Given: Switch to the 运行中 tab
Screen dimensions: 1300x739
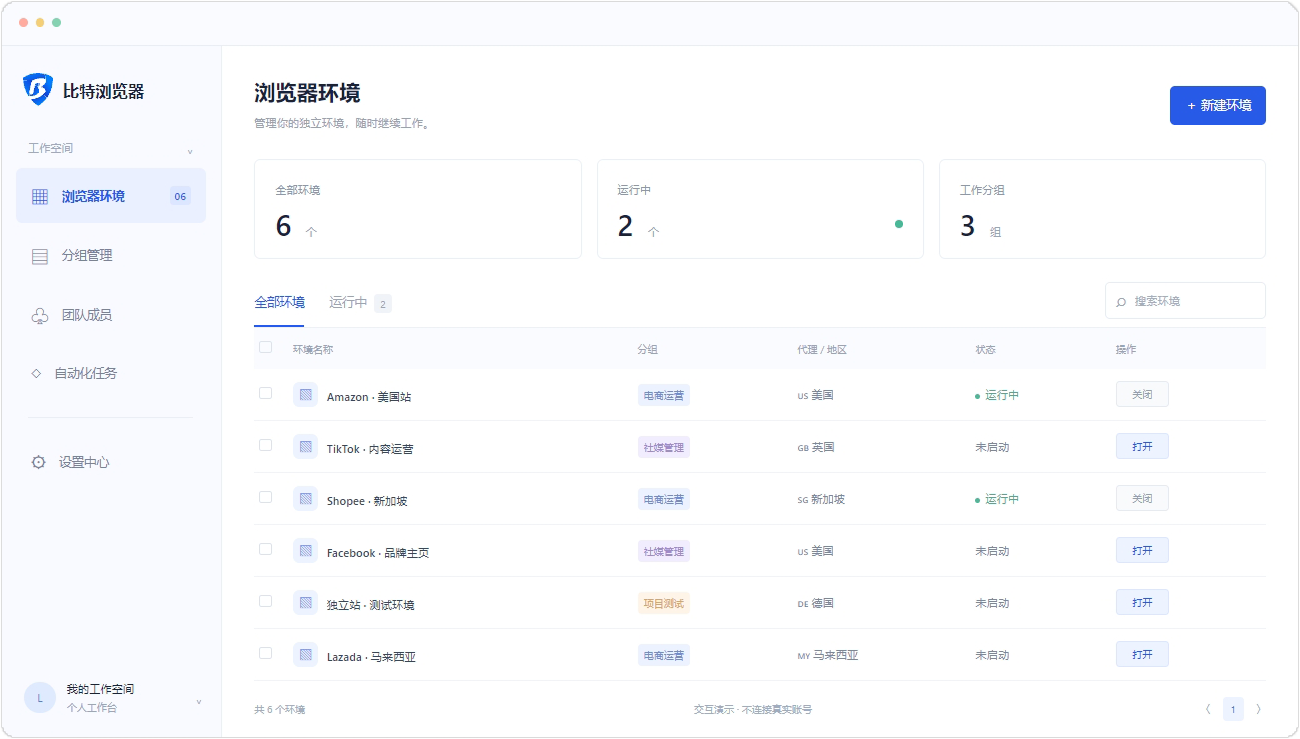Looking at the screenshot, I should tap(360, 303).
